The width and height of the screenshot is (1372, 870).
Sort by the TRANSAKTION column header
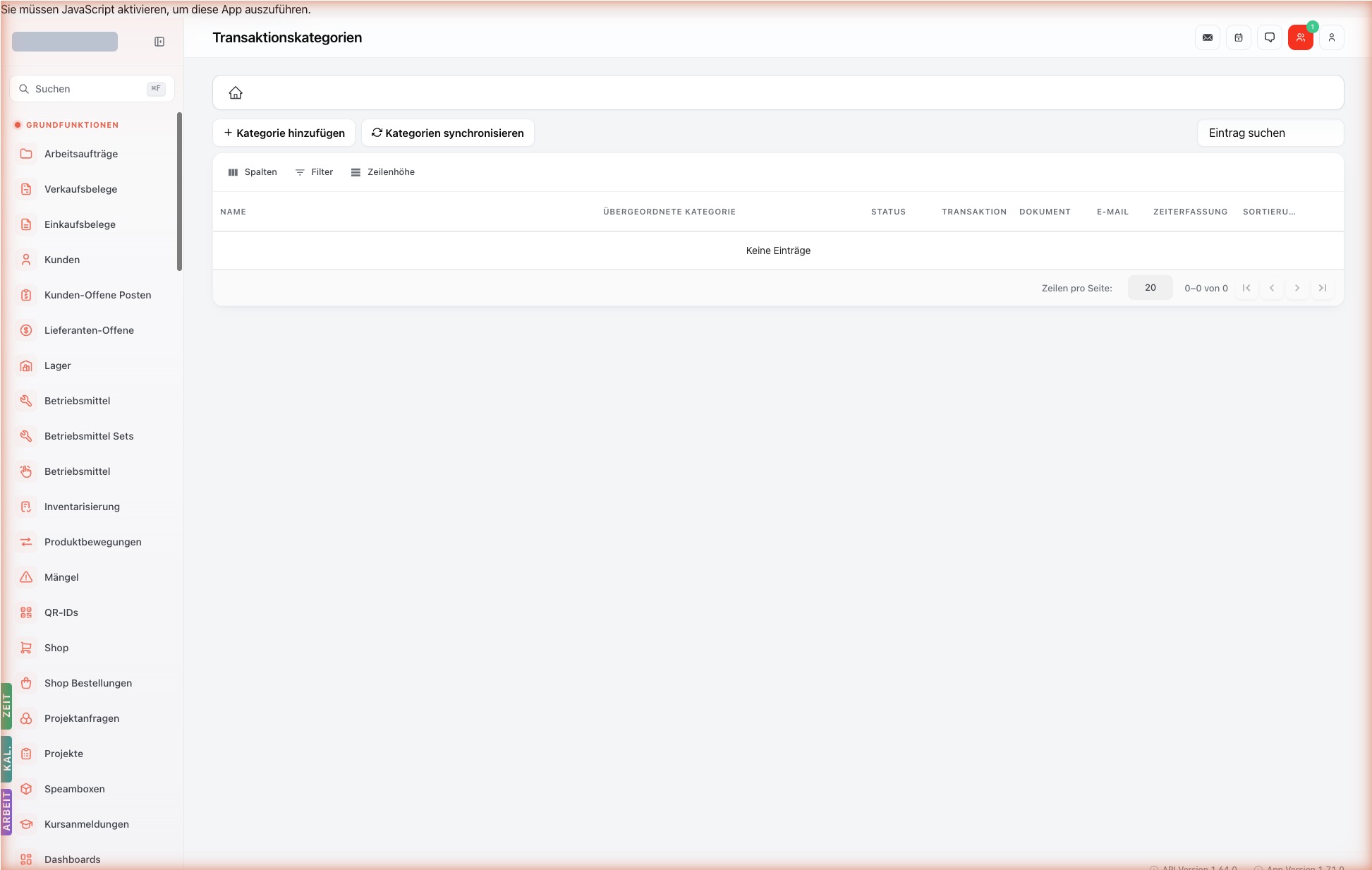[974, 212]
